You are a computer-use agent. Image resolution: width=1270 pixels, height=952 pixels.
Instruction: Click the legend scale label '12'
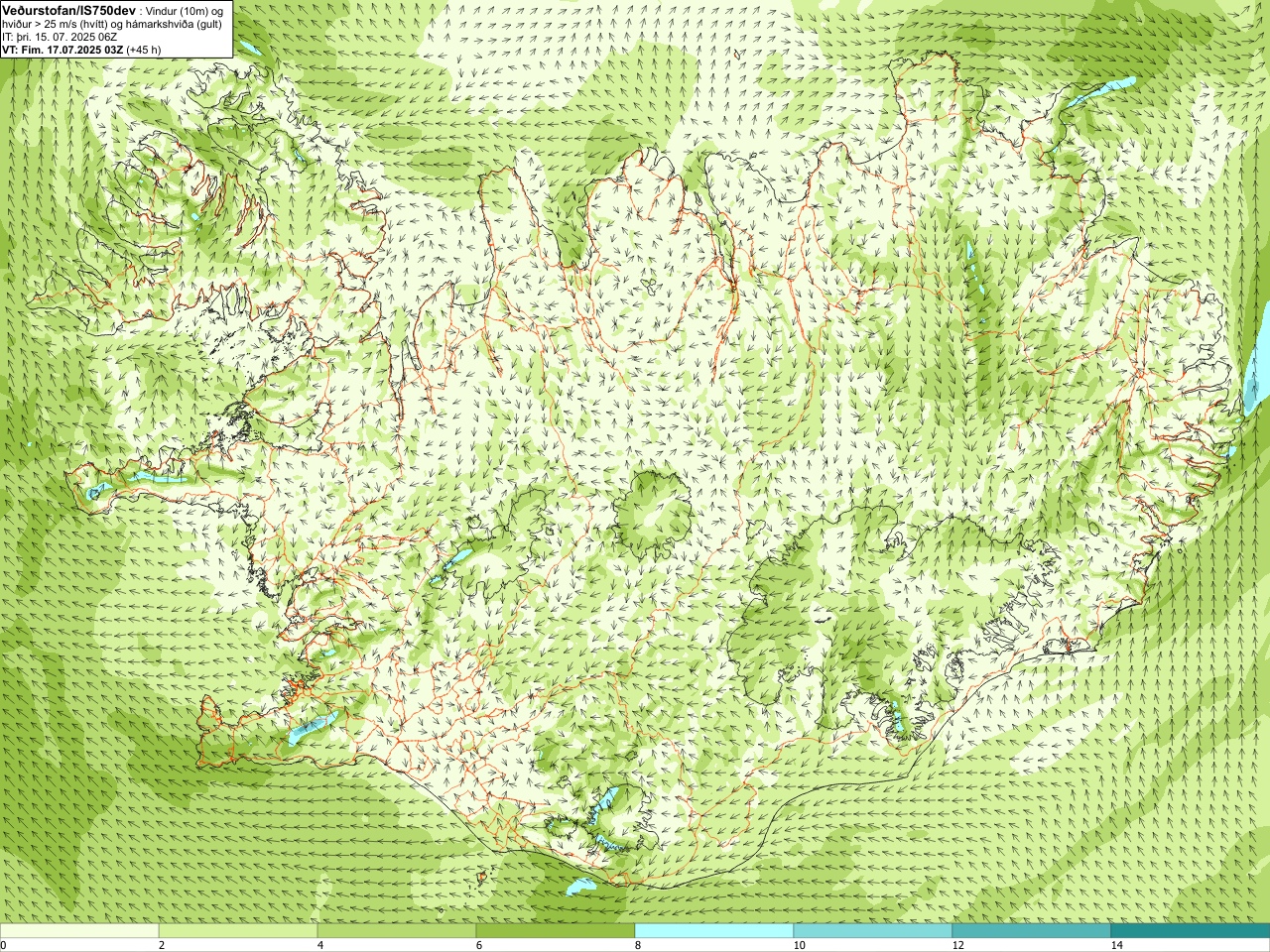pos(957,945)
